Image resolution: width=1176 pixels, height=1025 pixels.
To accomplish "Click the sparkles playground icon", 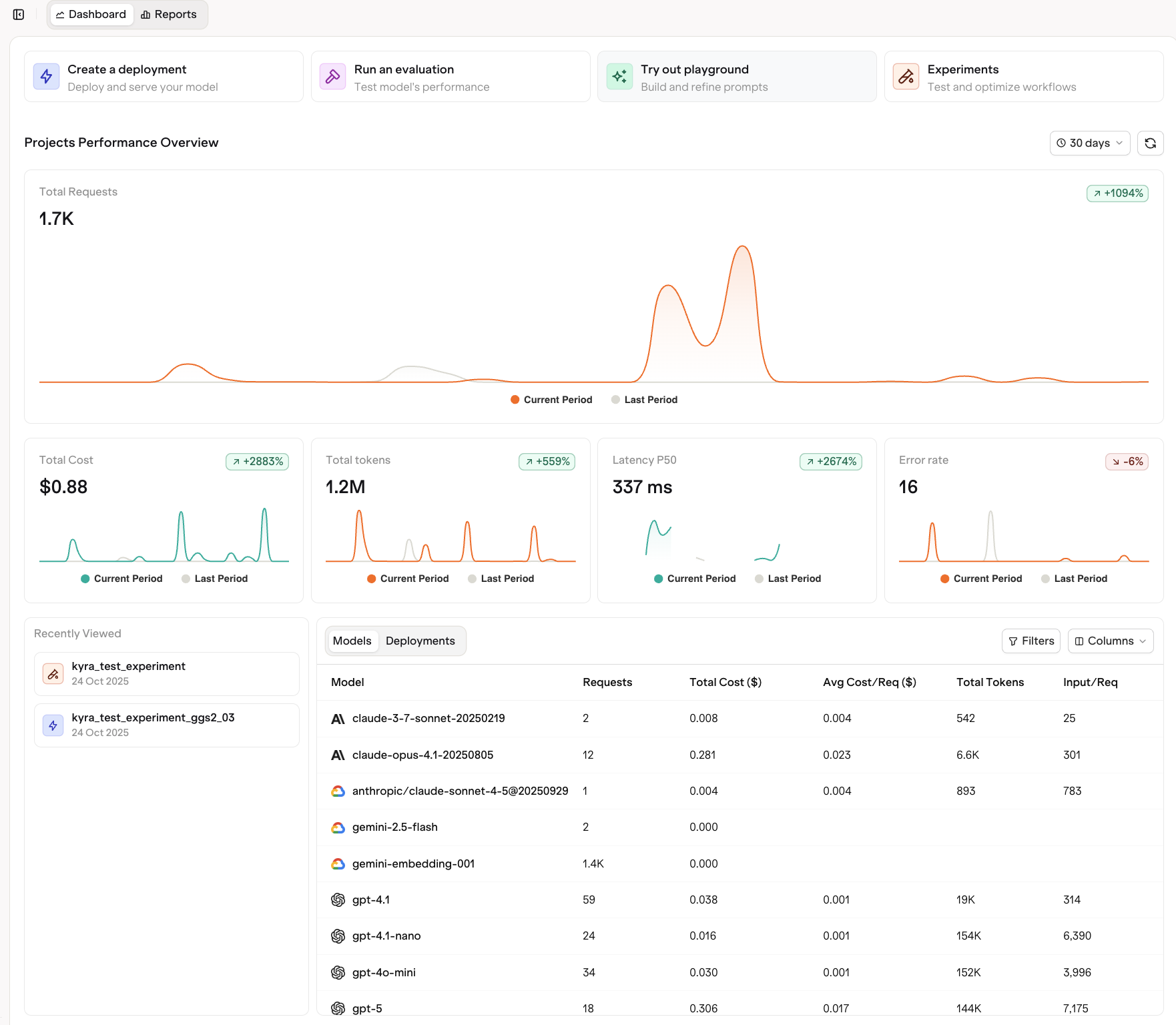I will coord(619,77).
